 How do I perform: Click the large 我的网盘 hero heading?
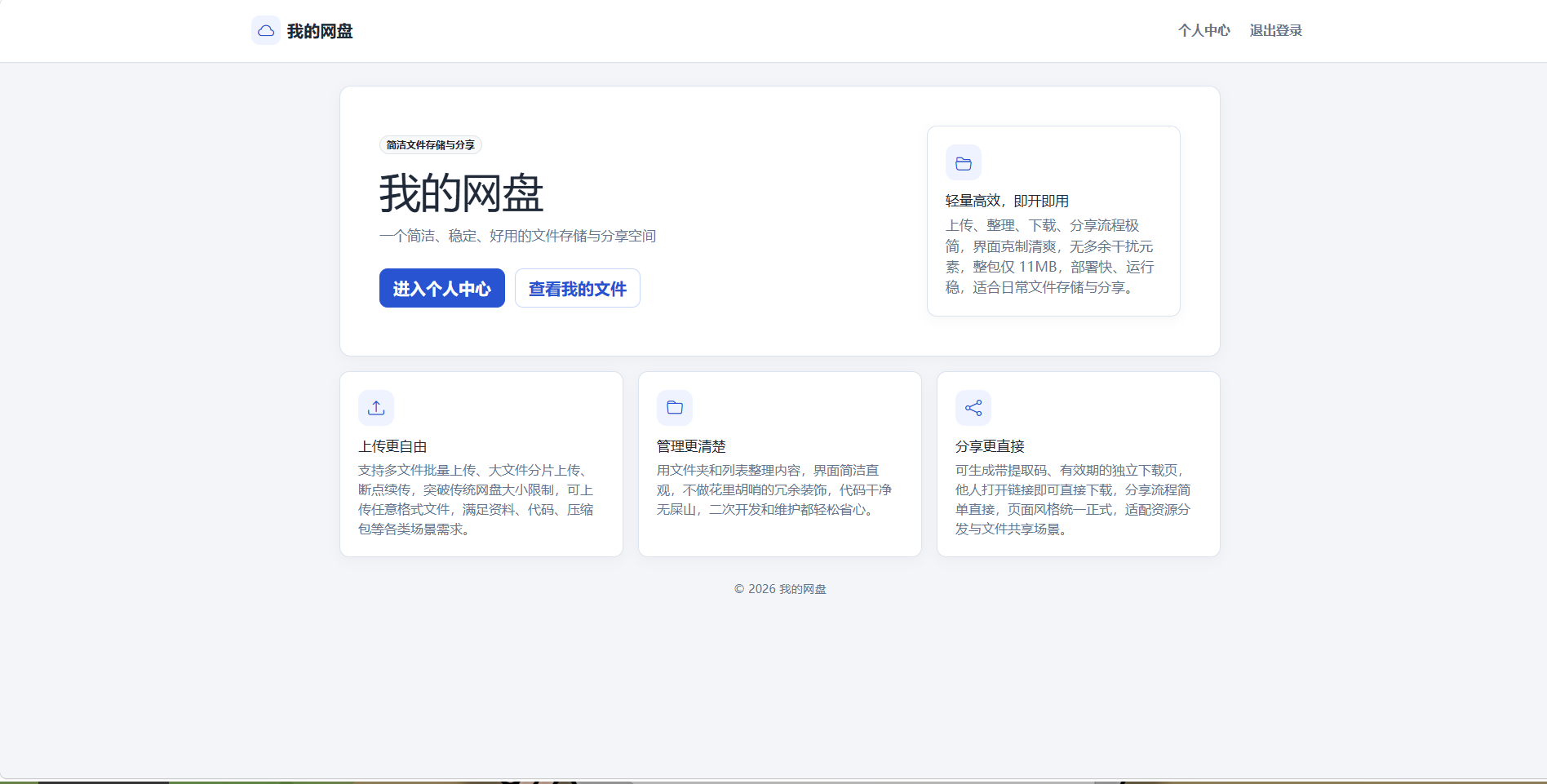coord(462,194)
